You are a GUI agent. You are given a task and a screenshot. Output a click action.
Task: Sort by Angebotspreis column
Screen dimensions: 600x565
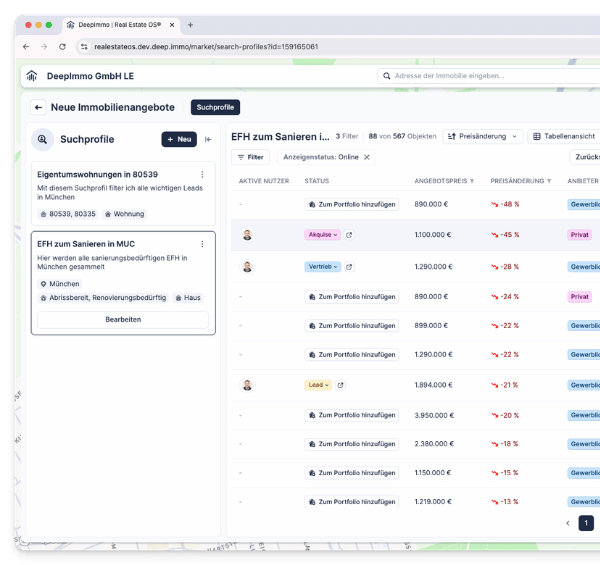tap(444, 181)
